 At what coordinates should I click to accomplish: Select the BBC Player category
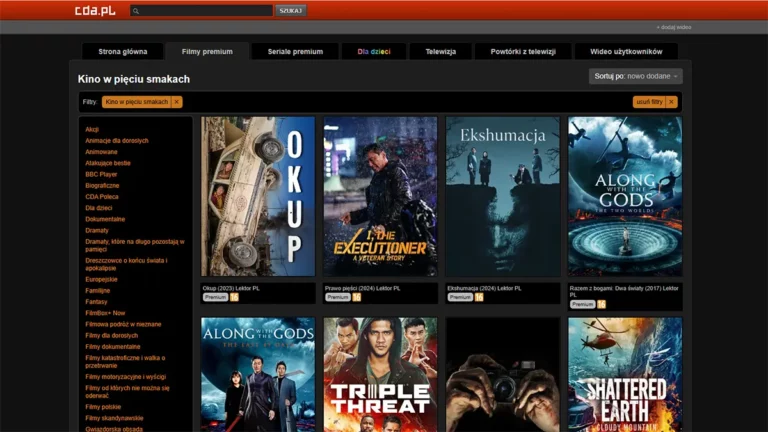(101, 174)
